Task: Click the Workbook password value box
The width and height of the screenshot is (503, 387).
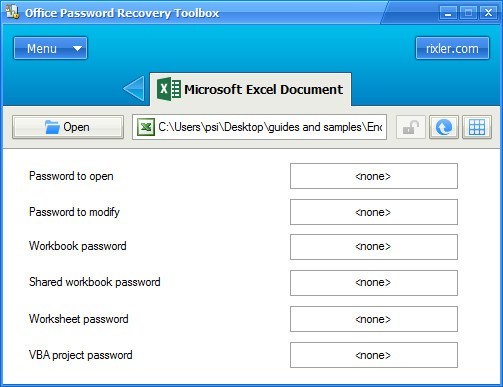Action: [374, 247]
